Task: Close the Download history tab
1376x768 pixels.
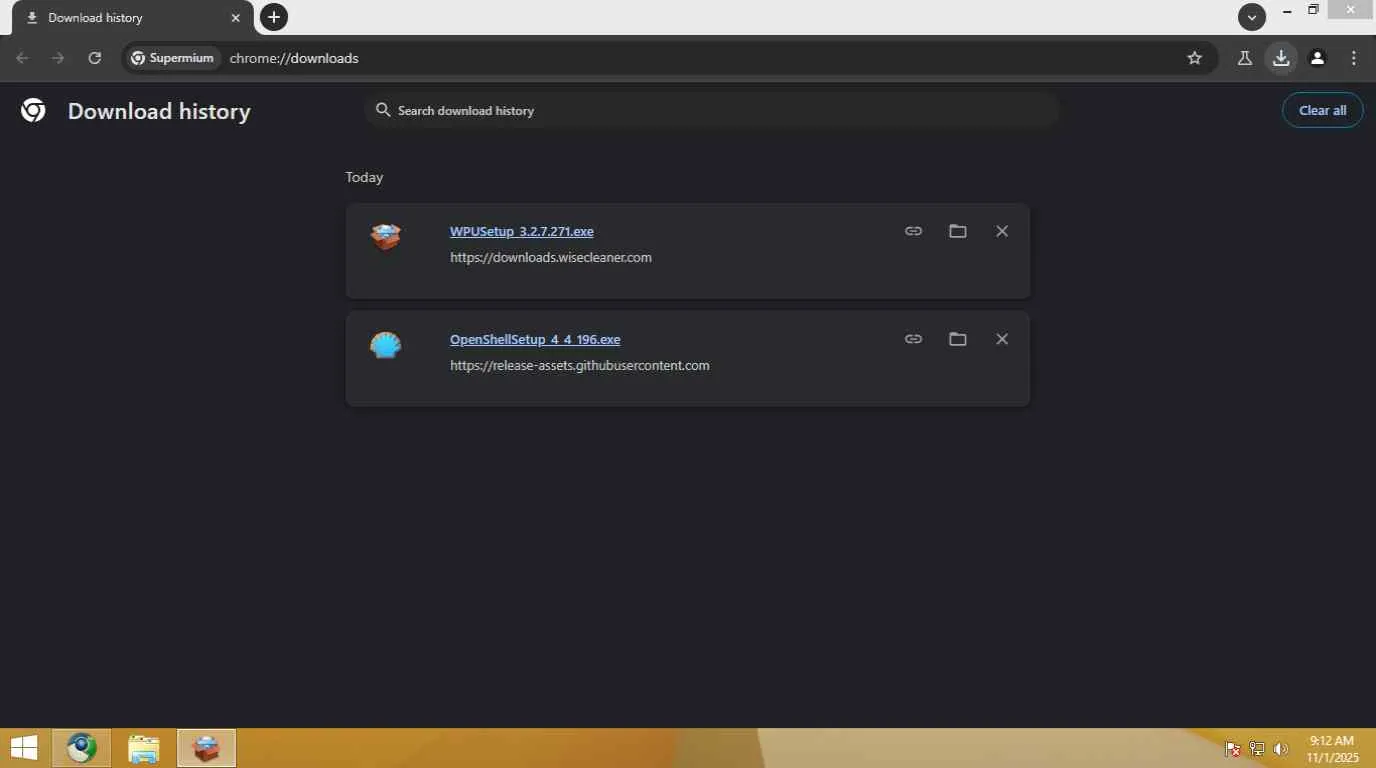Action: [236, 18]
